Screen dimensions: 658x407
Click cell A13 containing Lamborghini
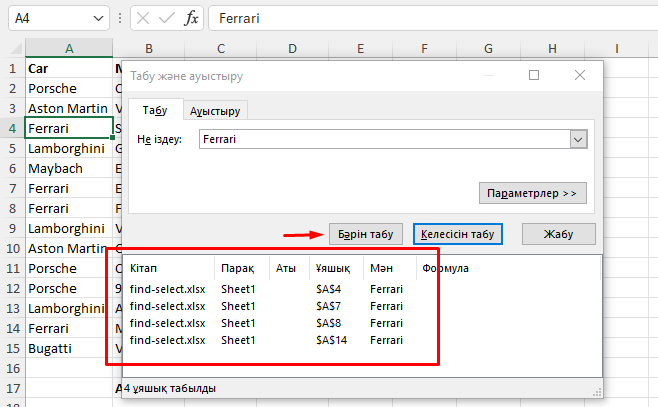point(69,309)
